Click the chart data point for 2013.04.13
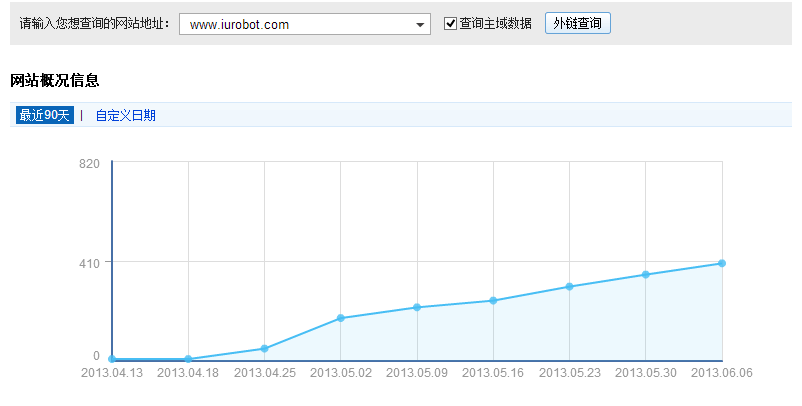 pyautogui.click(x=112, y=359)
